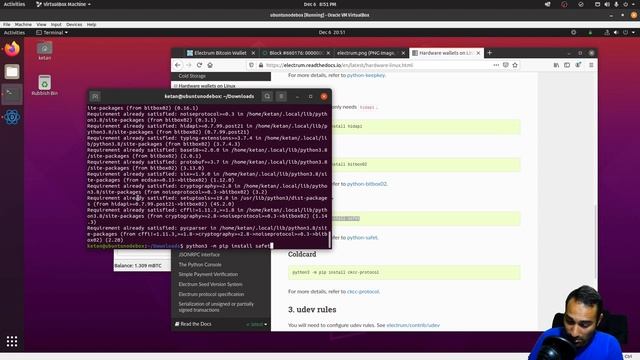The height and width of the screenshot is (360, 640).
Task: Open The Python Console sidebar entry
Action: (200, 264)
